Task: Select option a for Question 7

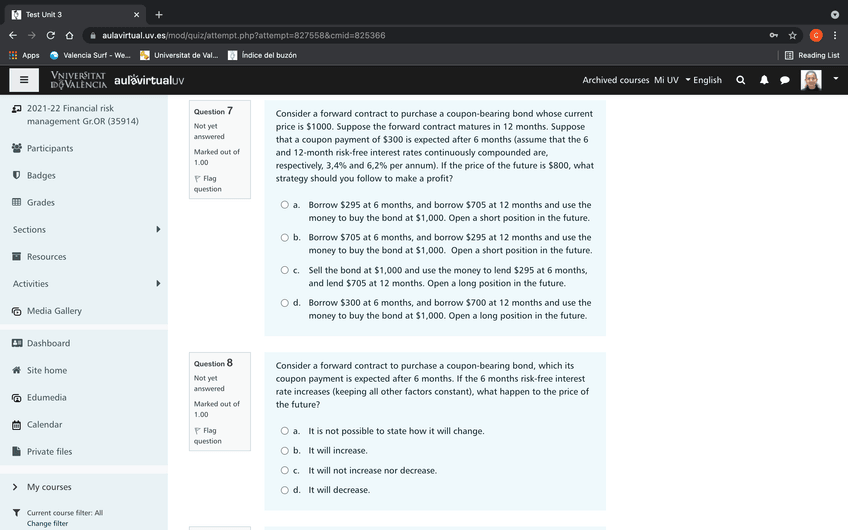Action: pyautogui.click(x=285, y=205)
